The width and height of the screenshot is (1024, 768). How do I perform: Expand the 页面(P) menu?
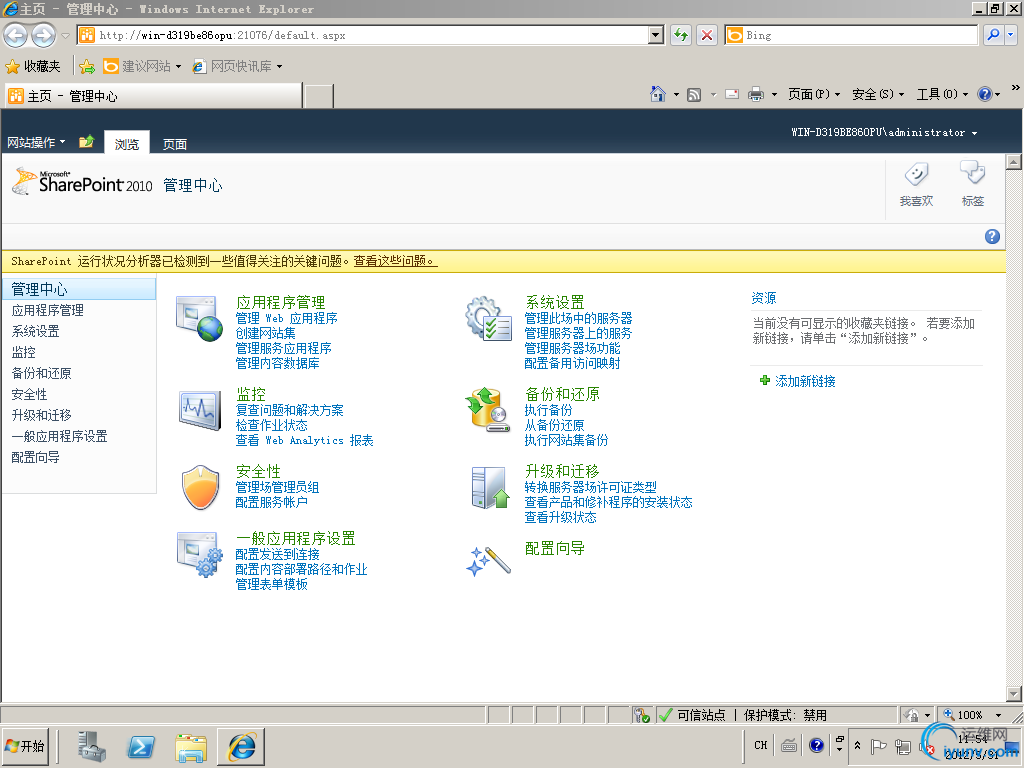pos(813,95)
